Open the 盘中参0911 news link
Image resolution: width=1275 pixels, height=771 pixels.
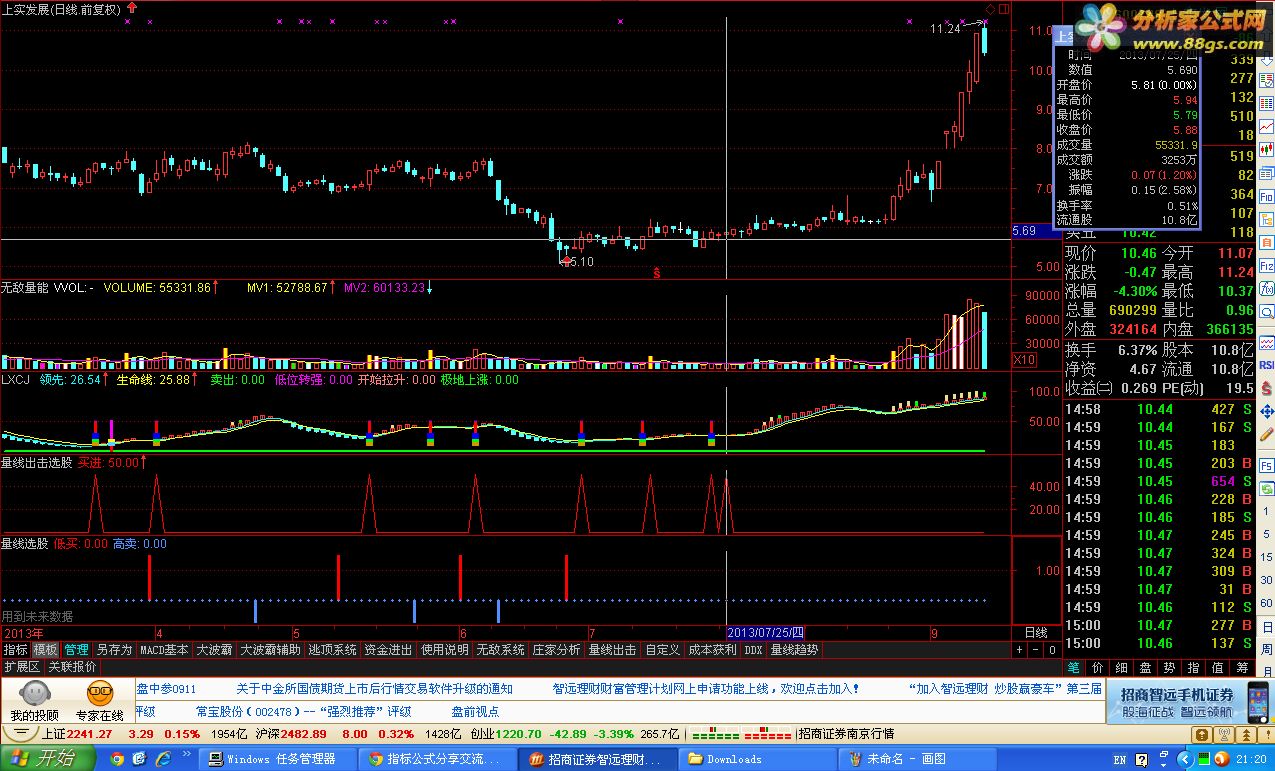coord(166,689)
